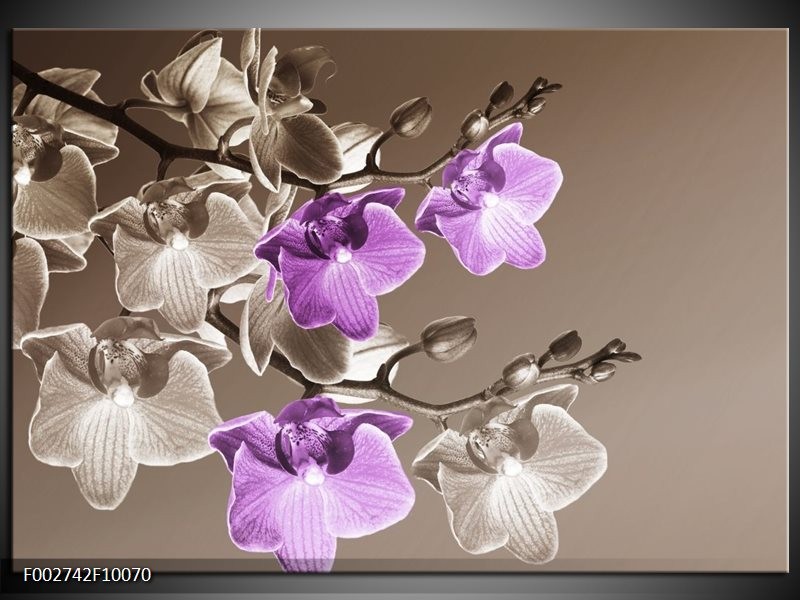Viewport: 800px width, 600px height.
Task: Select the large gray orchid at lower left
Action: (x=120, y=408)
